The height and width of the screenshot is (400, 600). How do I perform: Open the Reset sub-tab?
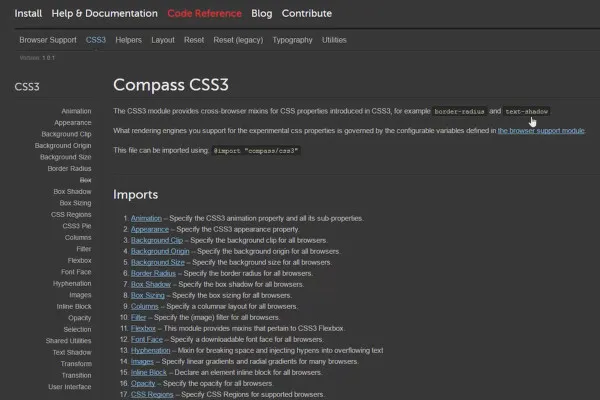(194, 40)
